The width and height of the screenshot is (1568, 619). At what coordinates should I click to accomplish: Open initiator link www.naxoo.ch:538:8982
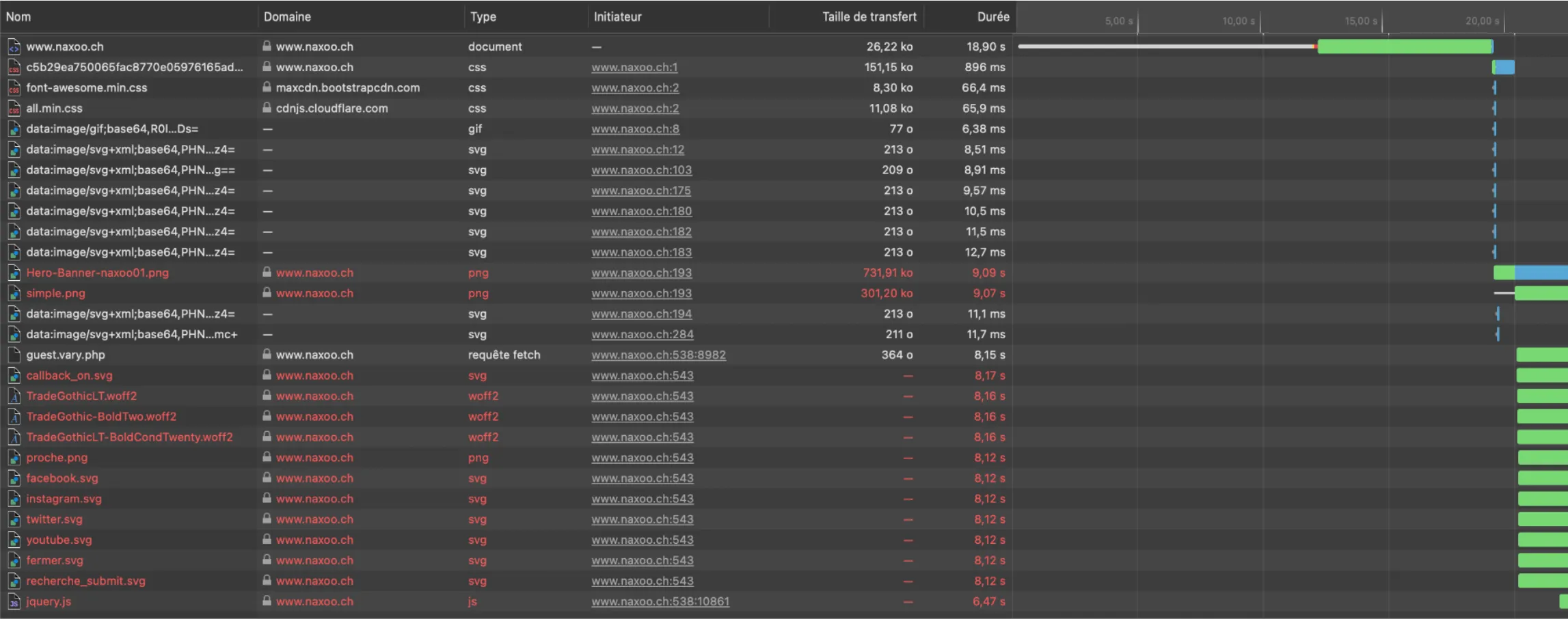[x=658, y=355]
